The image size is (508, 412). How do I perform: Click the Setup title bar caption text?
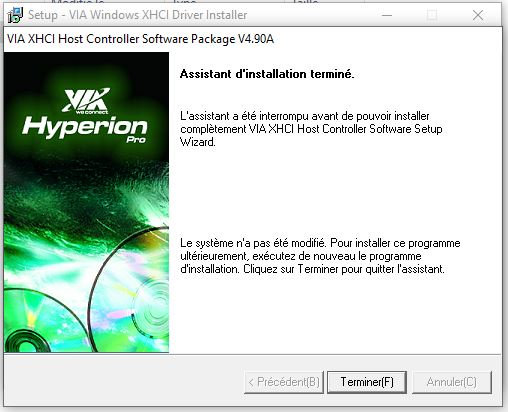pyautogui.click(x=137, y=15)
